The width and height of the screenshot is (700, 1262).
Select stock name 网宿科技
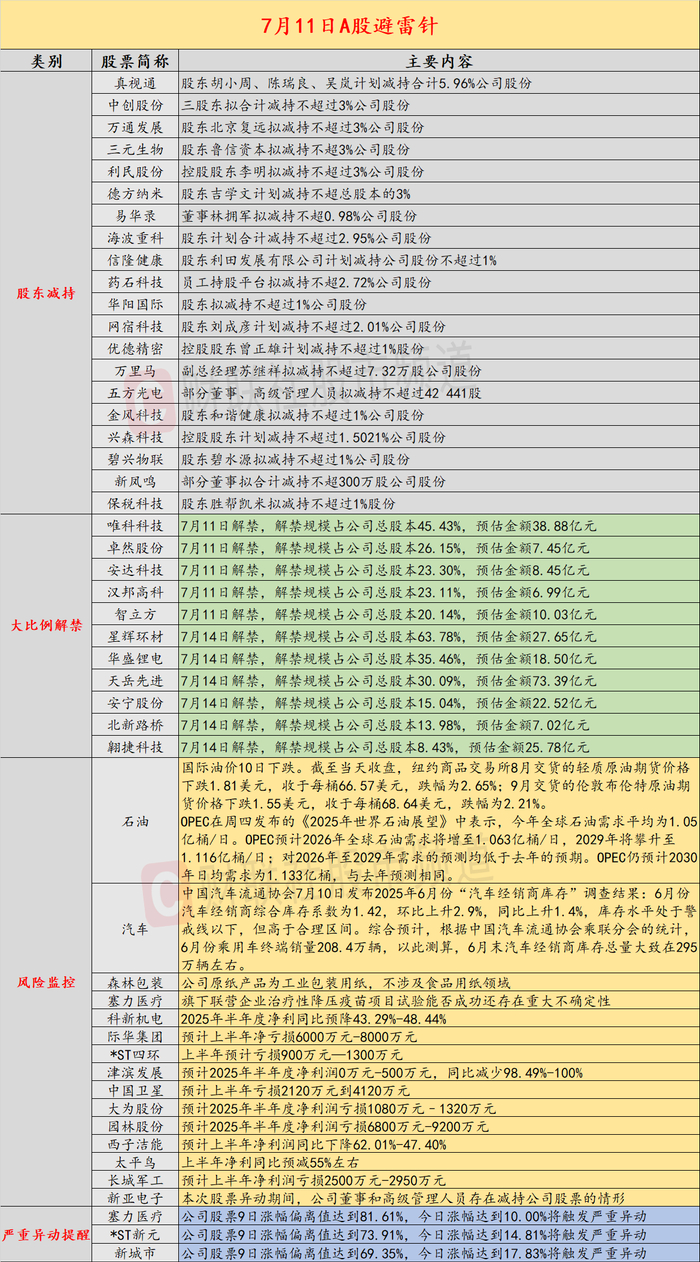pyautogui.click(x=135, y=326)
